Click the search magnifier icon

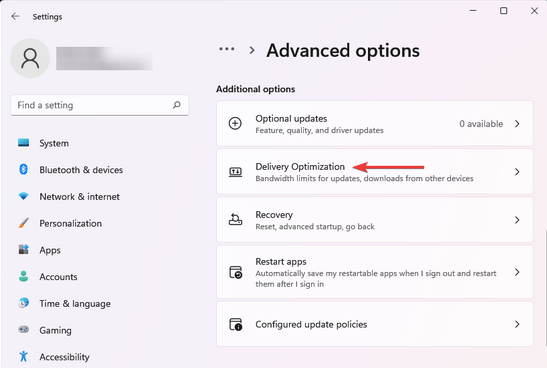177,105
